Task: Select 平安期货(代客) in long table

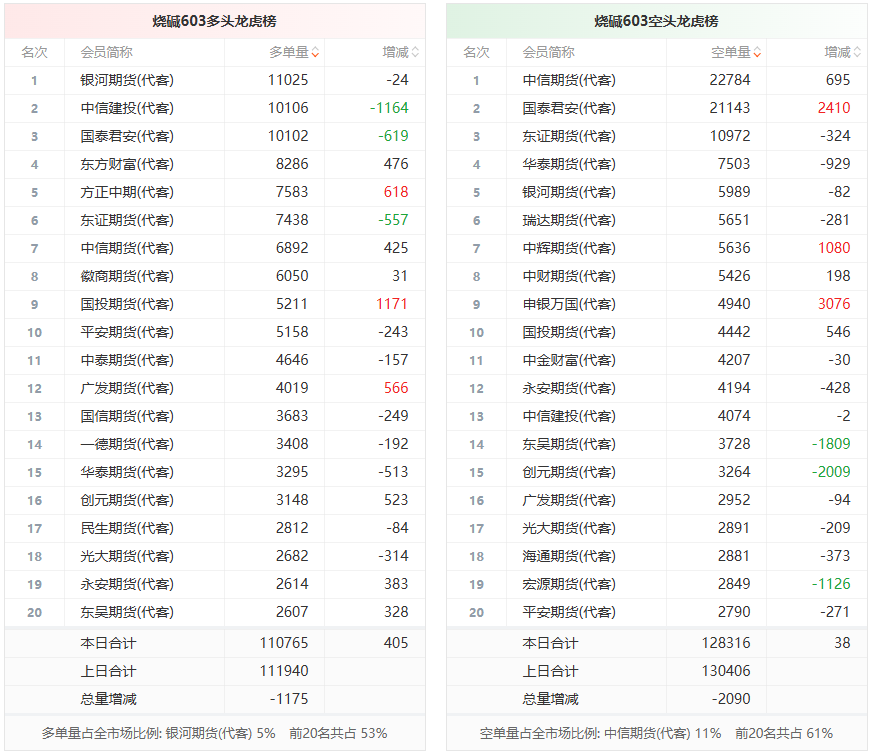Action: tap(127, 332)
